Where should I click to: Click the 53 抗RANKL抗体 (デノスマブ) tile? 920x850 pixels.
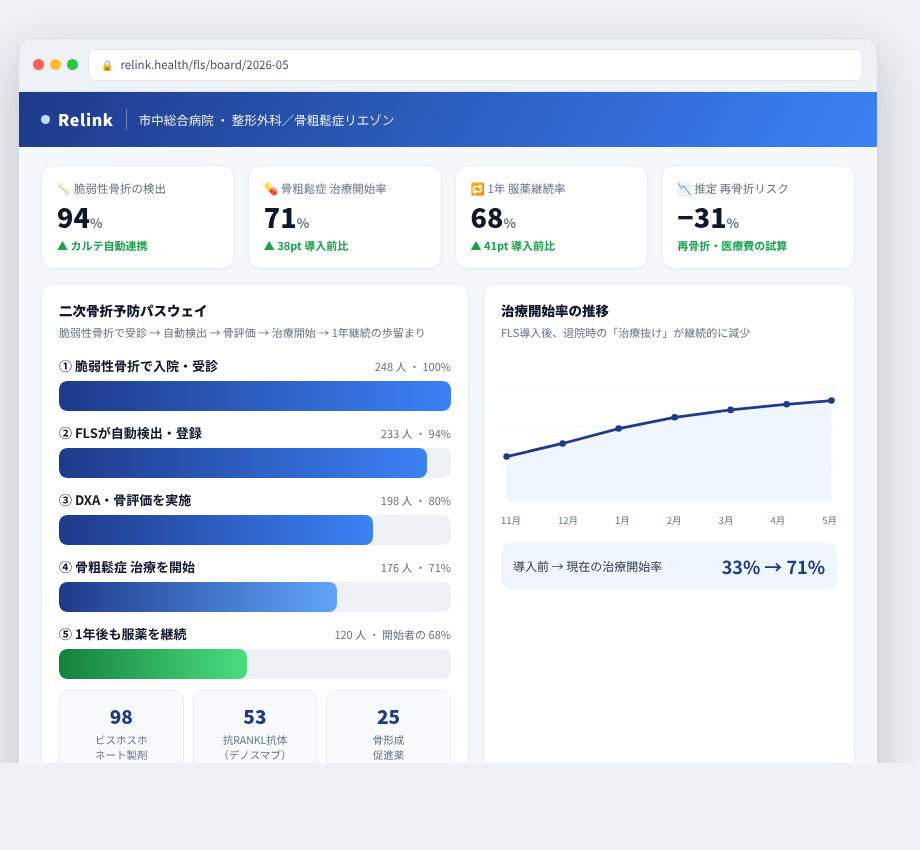point(255,727)
